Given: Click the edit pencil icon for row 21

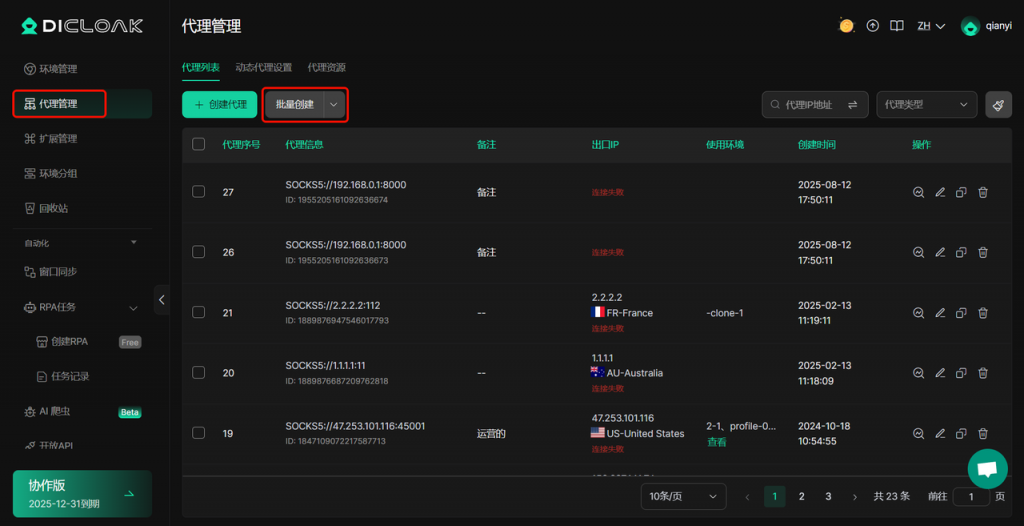Looking at the screenshot, I should pos(940,313).
